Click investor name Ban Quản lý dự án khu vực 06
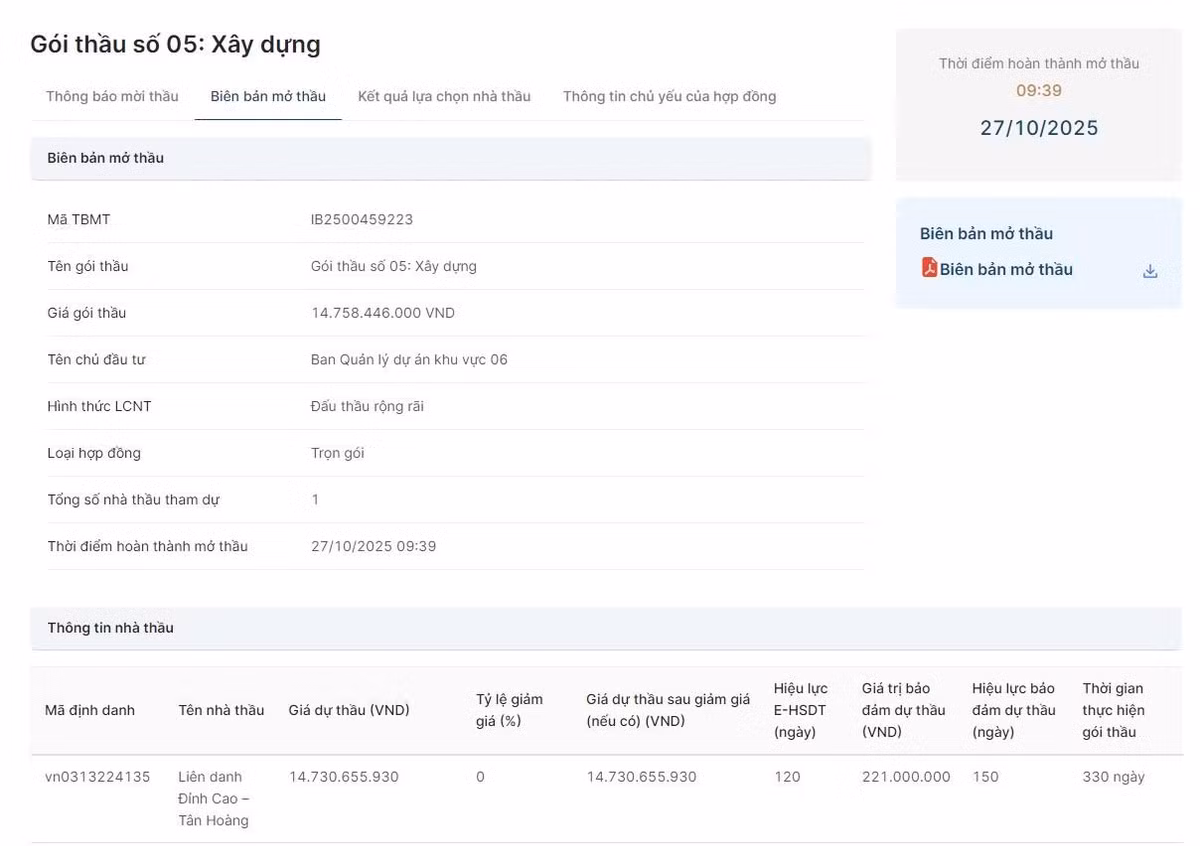Viewport: 1200px width, 846px height. click(409, 359)
